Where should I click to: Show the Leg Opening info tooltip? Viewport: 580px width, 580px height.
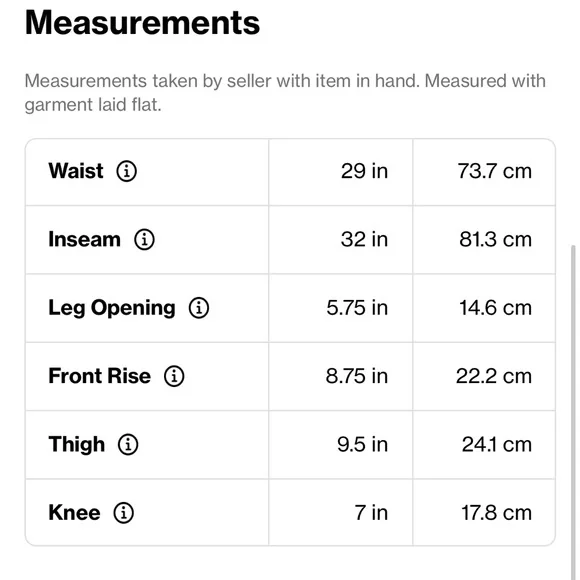pyautogui.click(x=199, y=308)
